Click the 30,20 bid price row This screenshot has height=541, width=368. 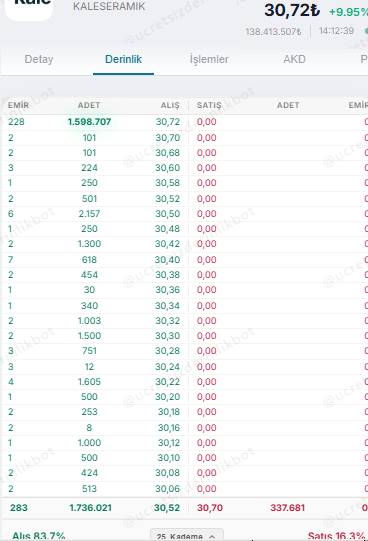[168, 396]
